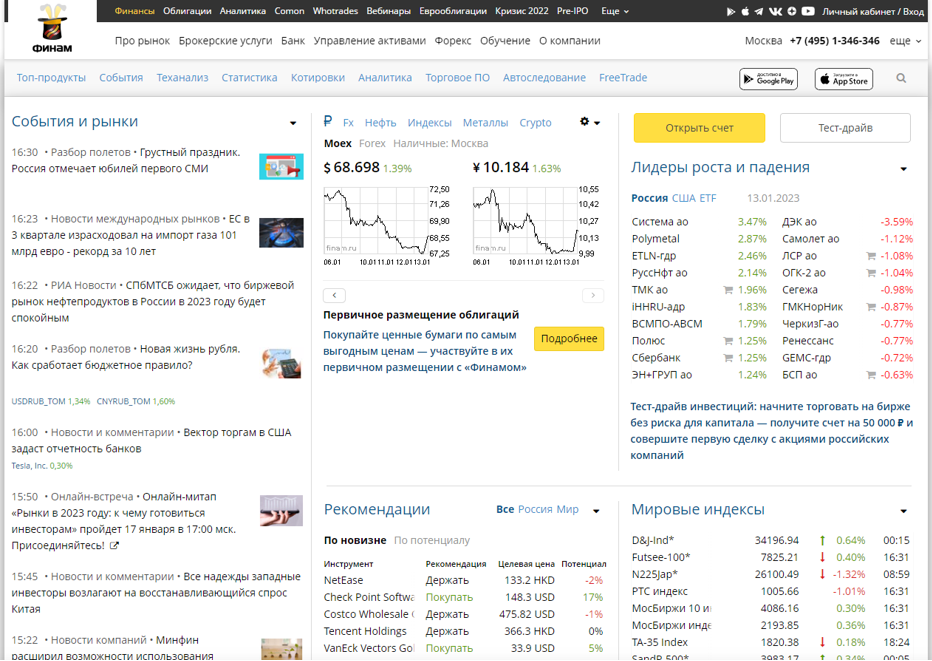Switch to the Fx quotes tab
932x661 pixels.
[x=348, y=123]
